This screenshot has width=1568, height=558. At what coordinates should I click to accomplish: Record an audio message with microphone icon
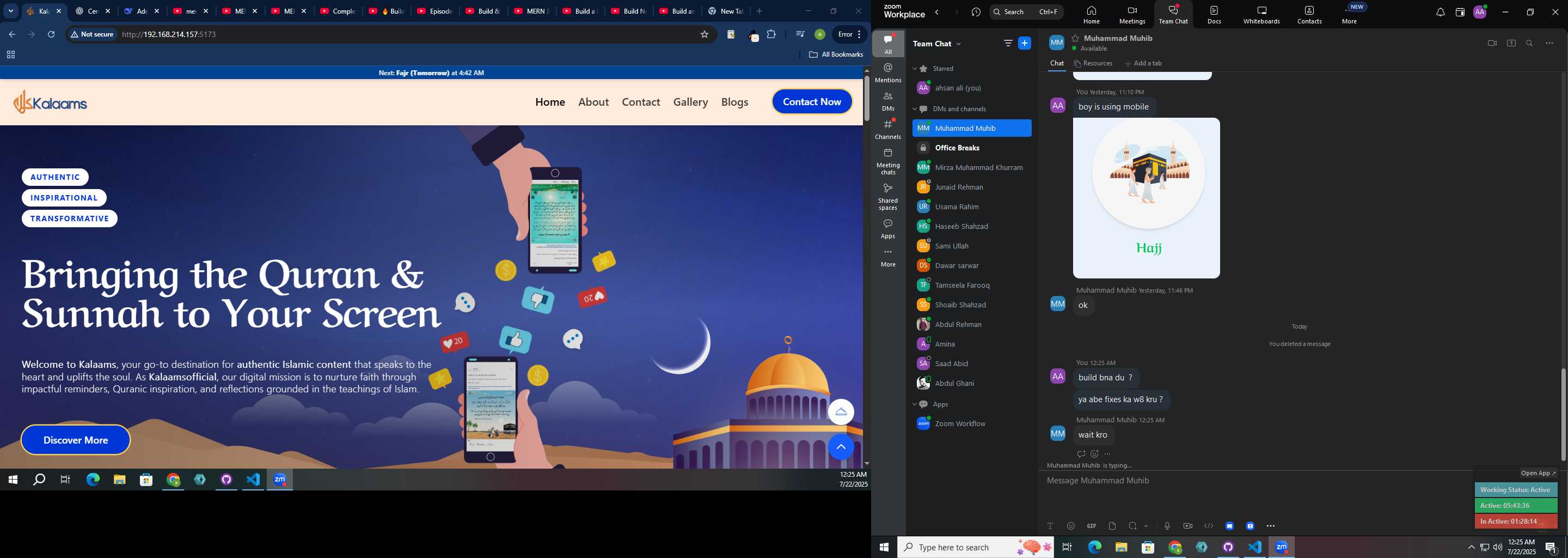tap(1167, 526)
